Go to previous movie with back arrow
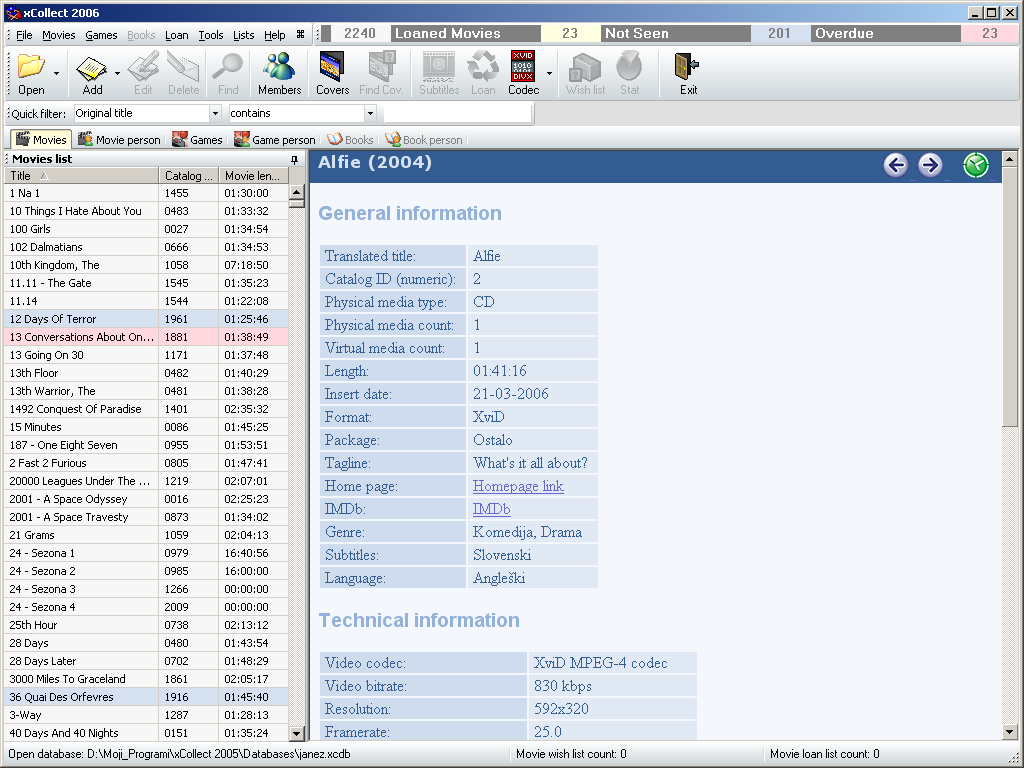The width and height of the screenshot is (1024, 768). click(896, 165)
